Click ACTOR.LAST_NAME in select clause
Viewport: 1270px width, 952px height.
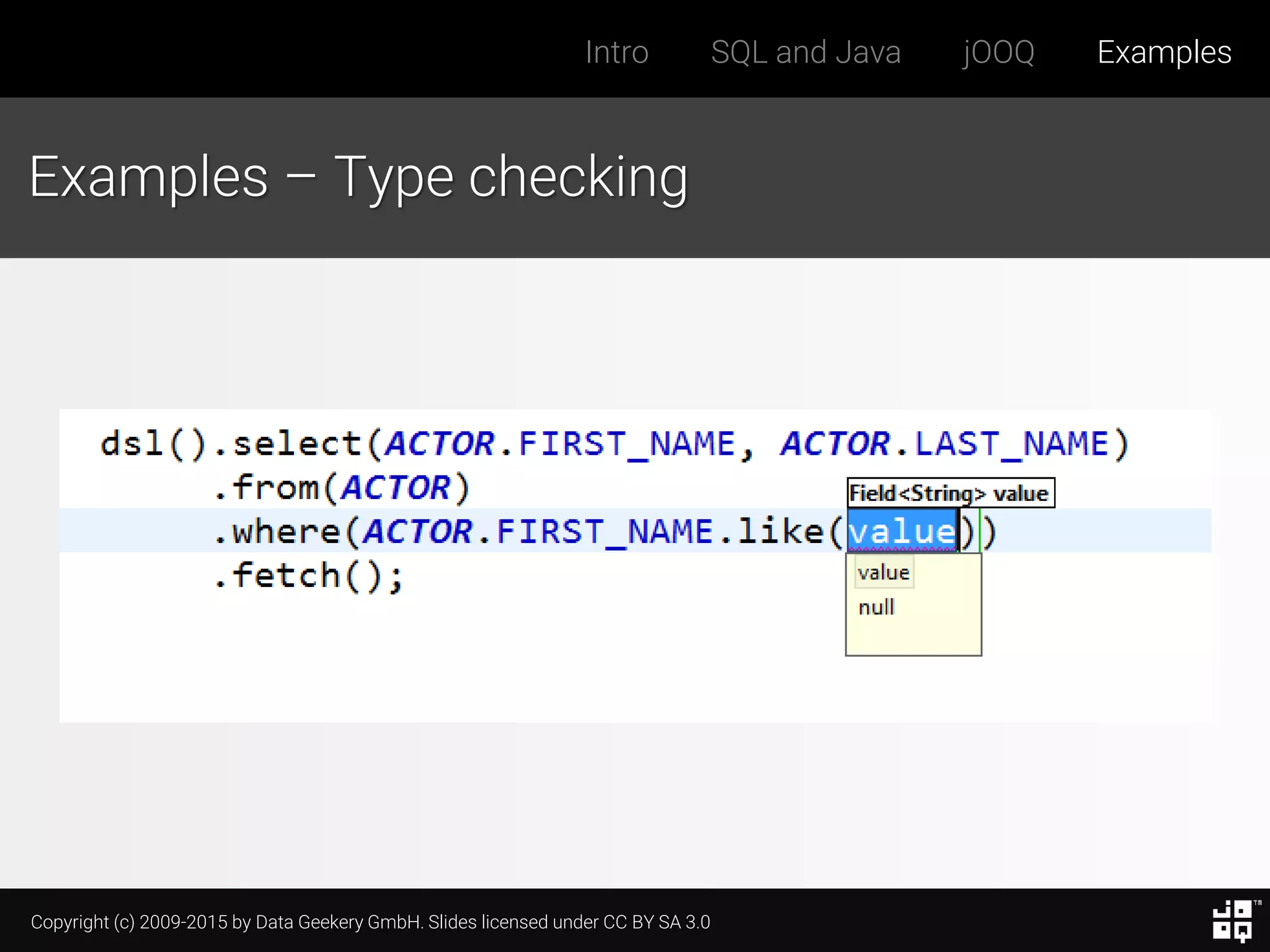[x=944, y=444]
